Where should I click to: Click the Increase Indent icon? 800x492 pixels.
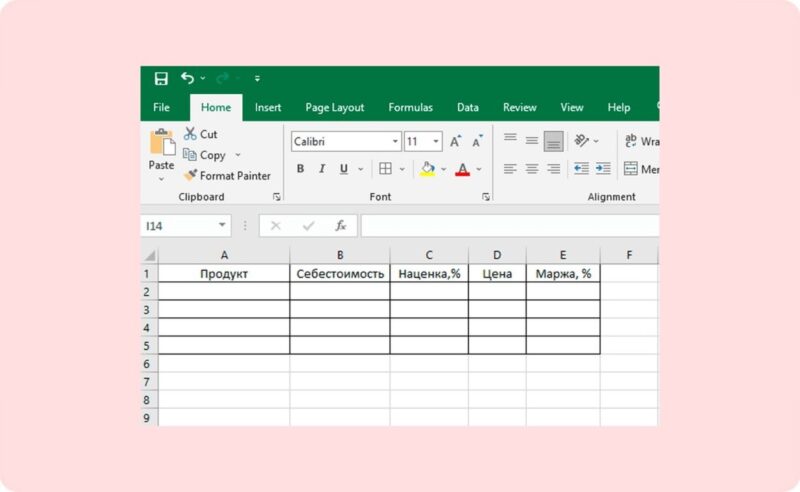(603, 168)
